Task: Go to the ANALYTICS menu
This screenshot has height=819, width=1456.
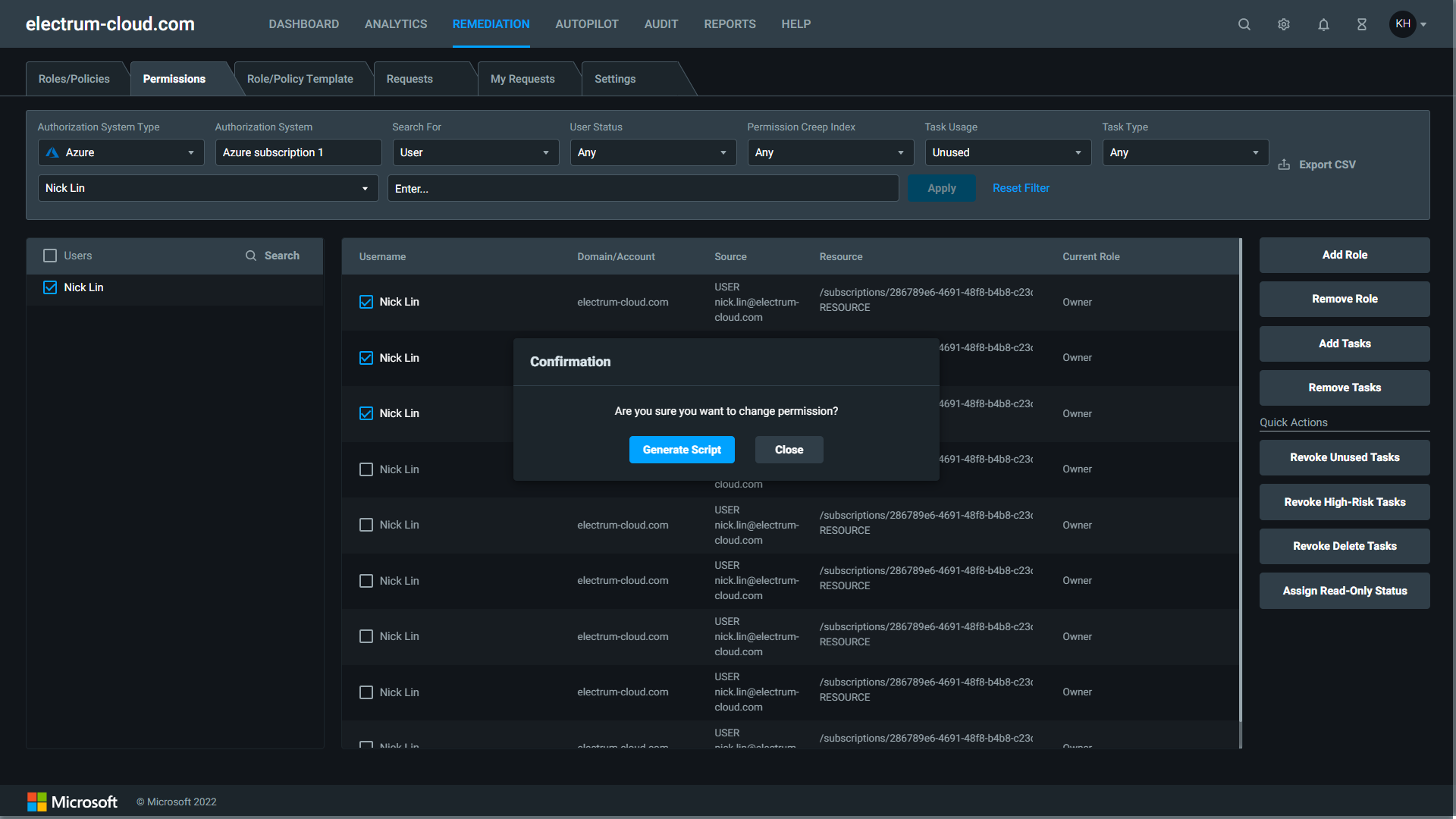Action: pos(396,24)
